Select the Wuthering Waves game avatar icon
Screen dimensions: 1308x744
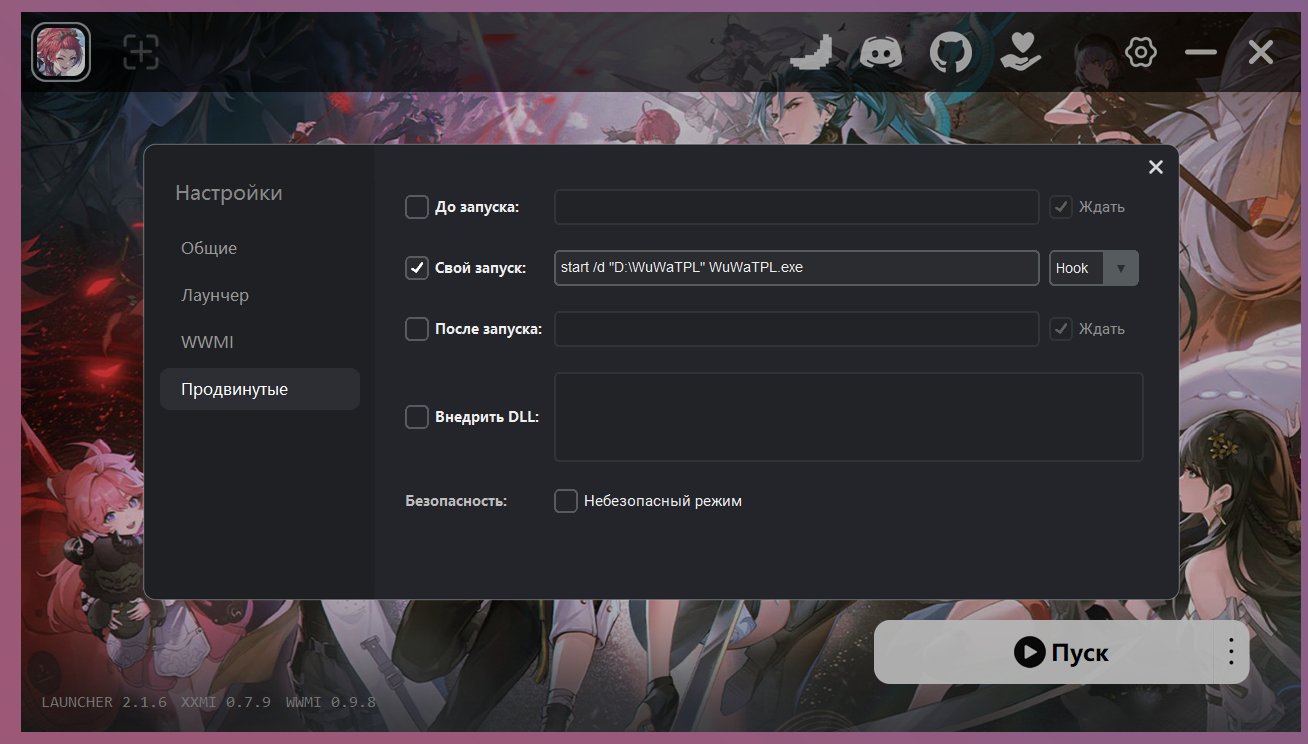(x=61, y=52)
